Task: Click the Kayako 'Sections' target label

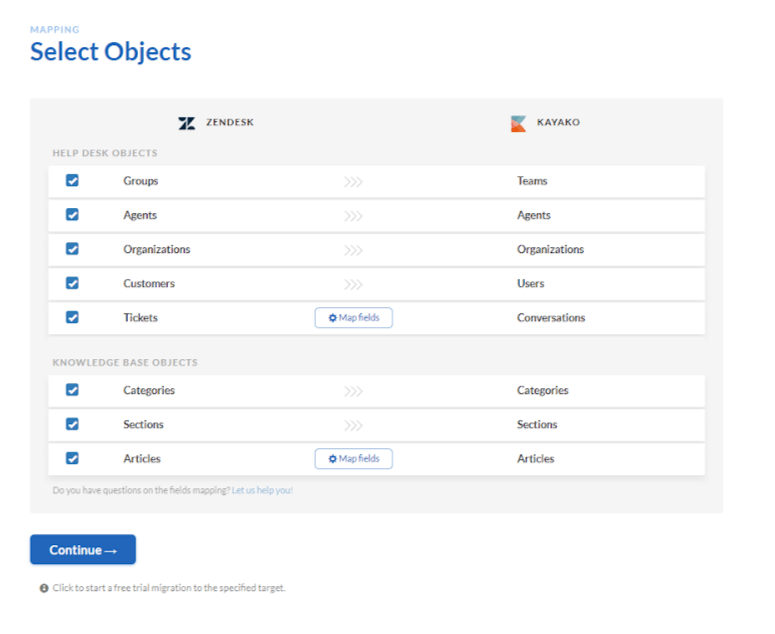Action: [x=537, y=424]
